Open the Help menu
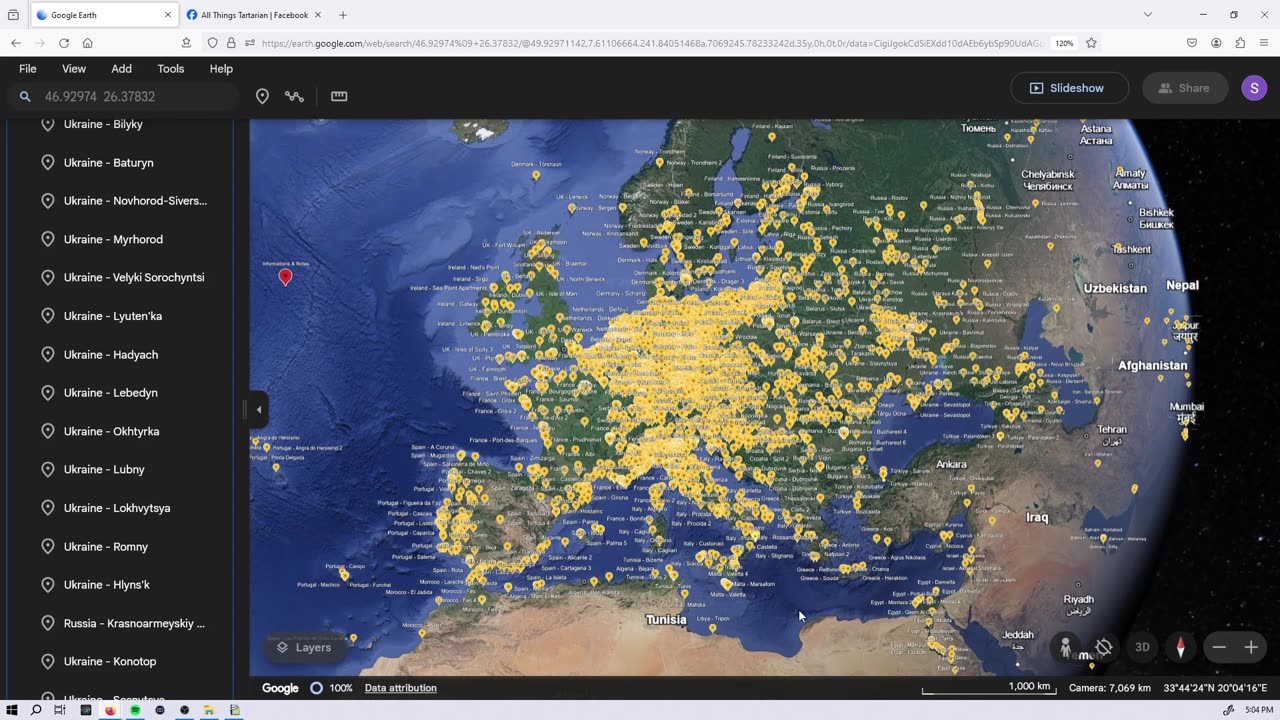Image resolution: width=1280 pixels, height=720 pixels. 221,69
